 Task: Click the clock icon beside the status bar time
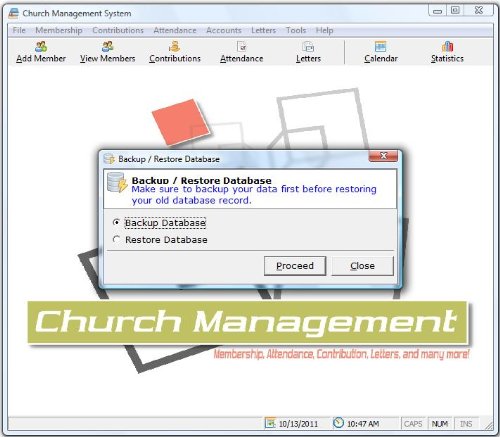[x=338, y=423]
